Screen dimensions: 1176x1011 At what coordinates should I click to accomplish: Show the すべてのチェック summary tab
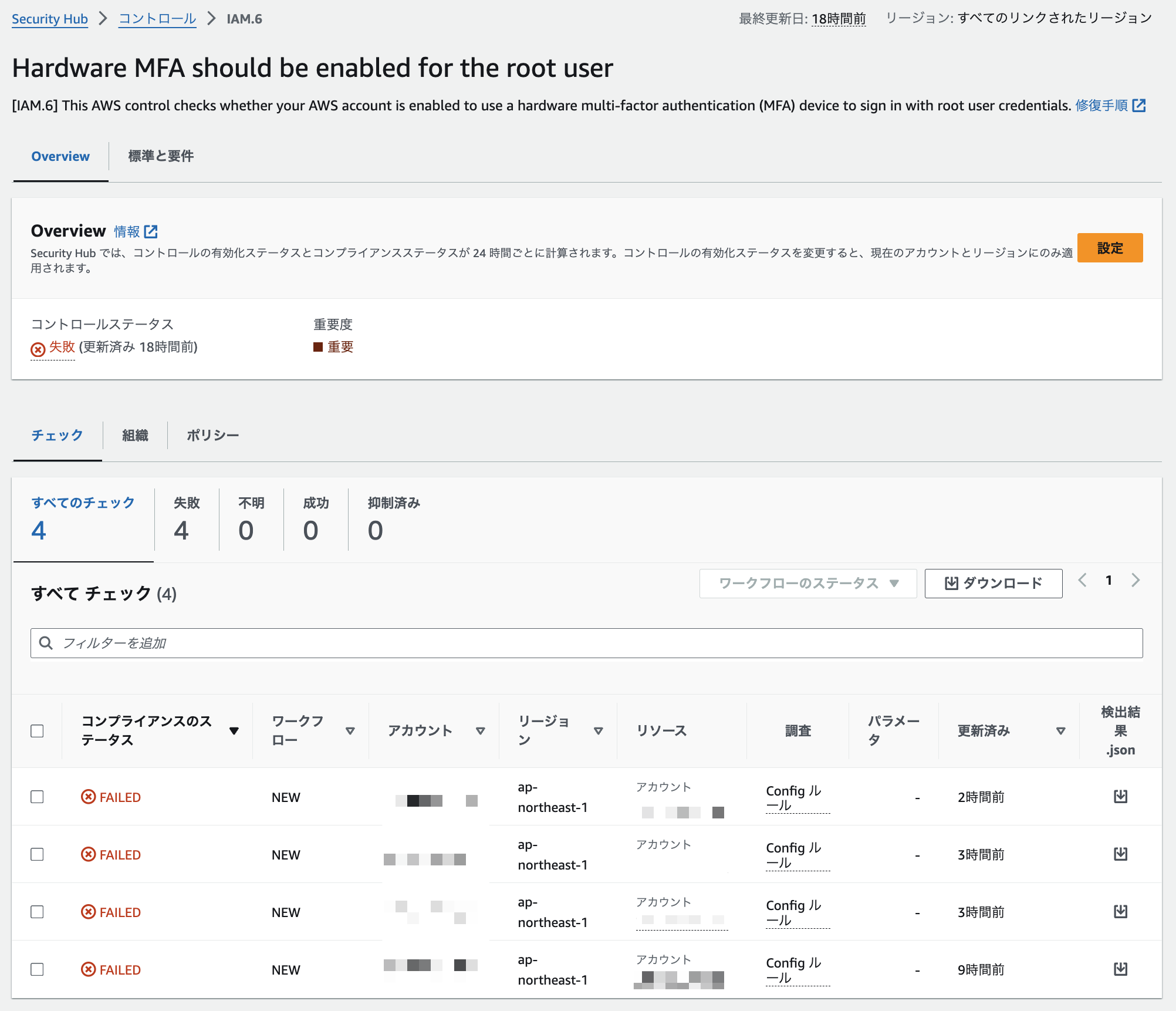pyautogui.click(x=83, y=520)
